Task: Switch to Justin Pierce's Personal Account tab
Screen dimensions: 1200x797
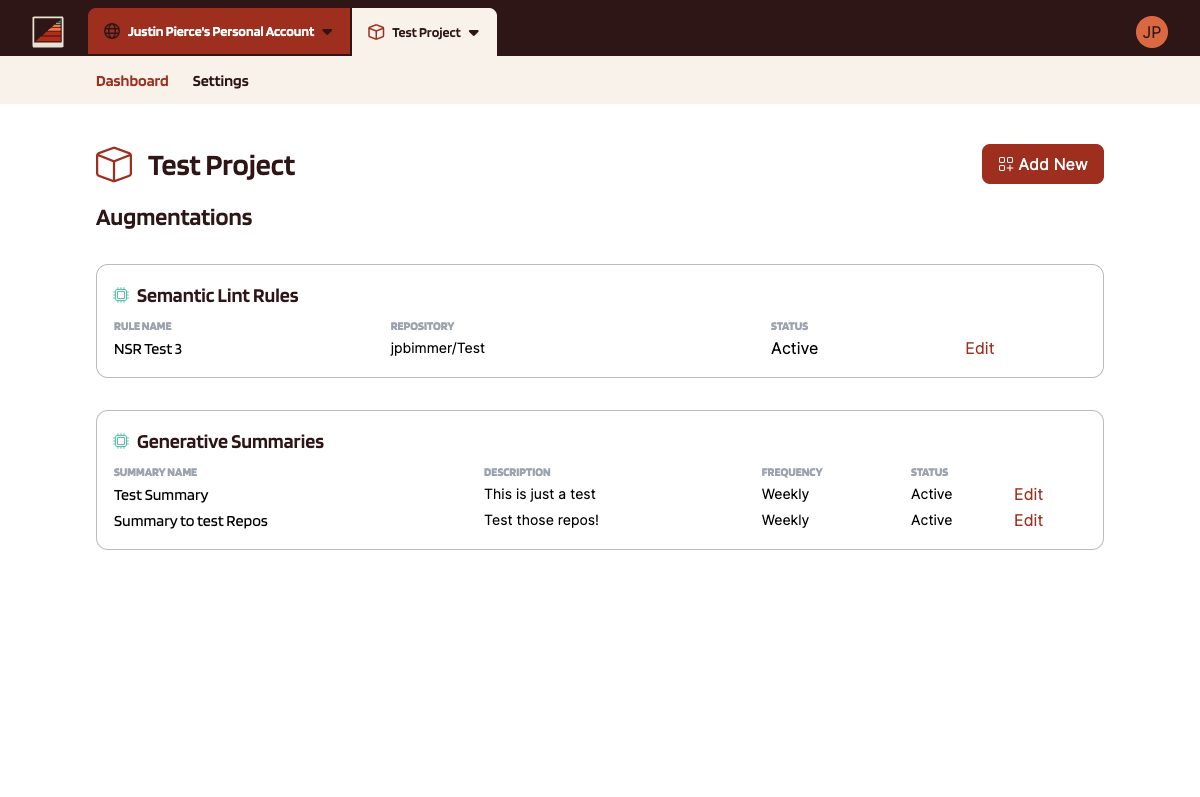Action: 220,32
